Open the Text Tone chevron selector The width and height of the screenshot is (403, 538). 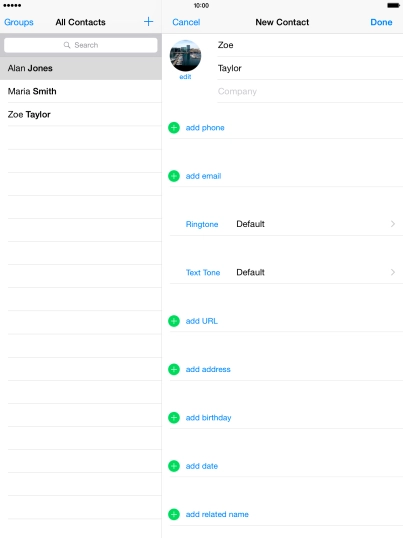(x=393, y=272)
